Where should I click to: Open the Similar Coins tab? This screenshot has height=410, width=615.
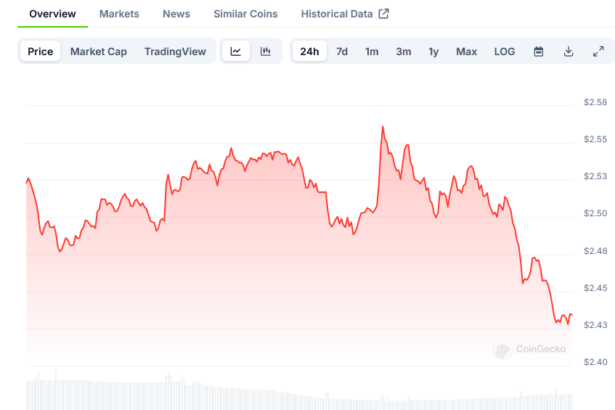pyautogui.click(x=246, y=14)
